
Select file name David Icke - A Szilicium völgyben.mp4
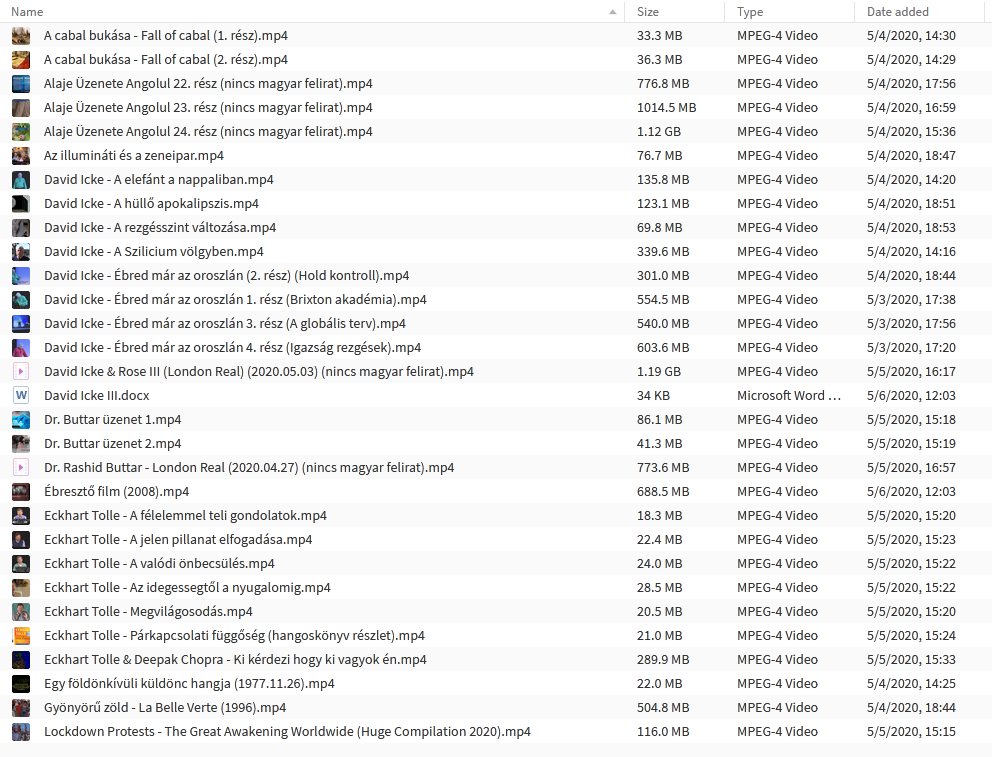[154, 252]
